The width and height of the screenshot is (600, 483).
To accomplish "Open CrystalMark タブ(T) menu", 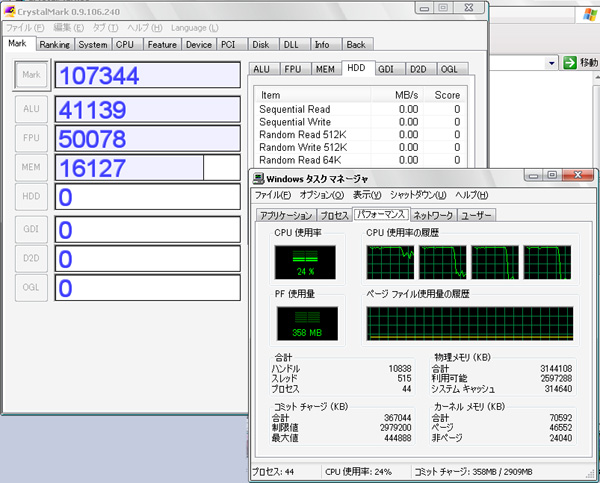I will point(106,28).
